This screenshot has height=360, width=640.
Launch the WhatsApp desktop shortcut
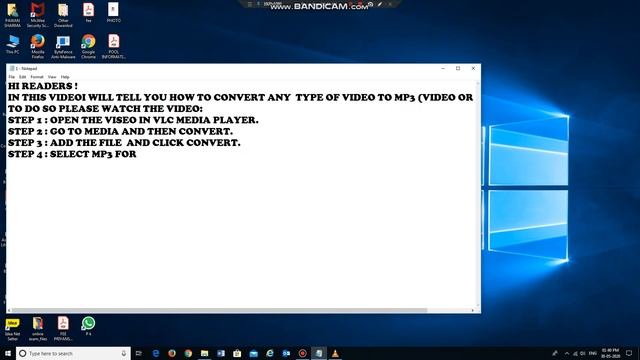[88, 326]
